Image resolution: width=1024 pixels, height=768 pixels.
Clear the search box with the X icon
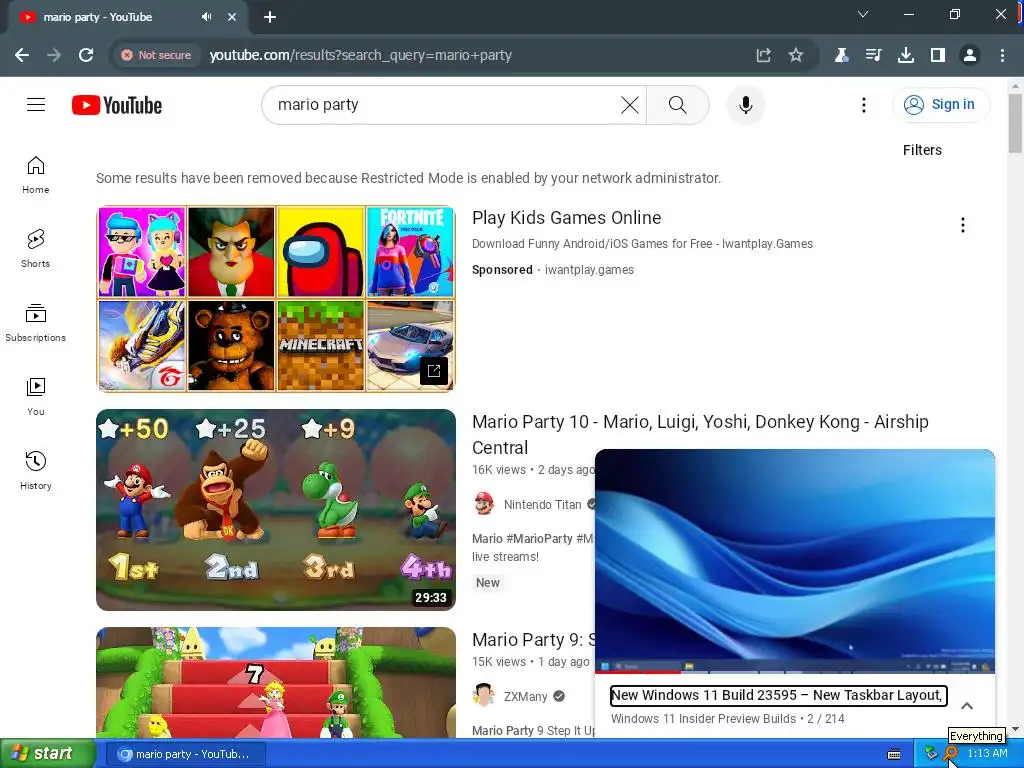(629, 104)
